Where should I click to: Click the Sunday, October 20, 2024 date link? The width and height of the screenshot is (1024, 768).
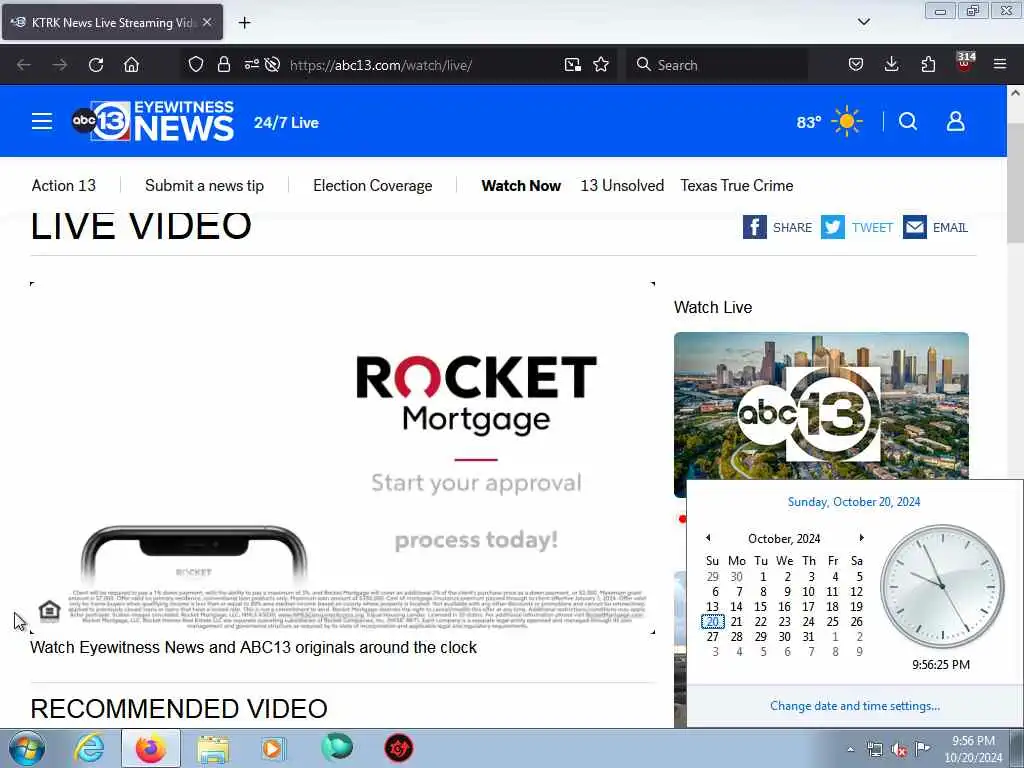[854, 502]
